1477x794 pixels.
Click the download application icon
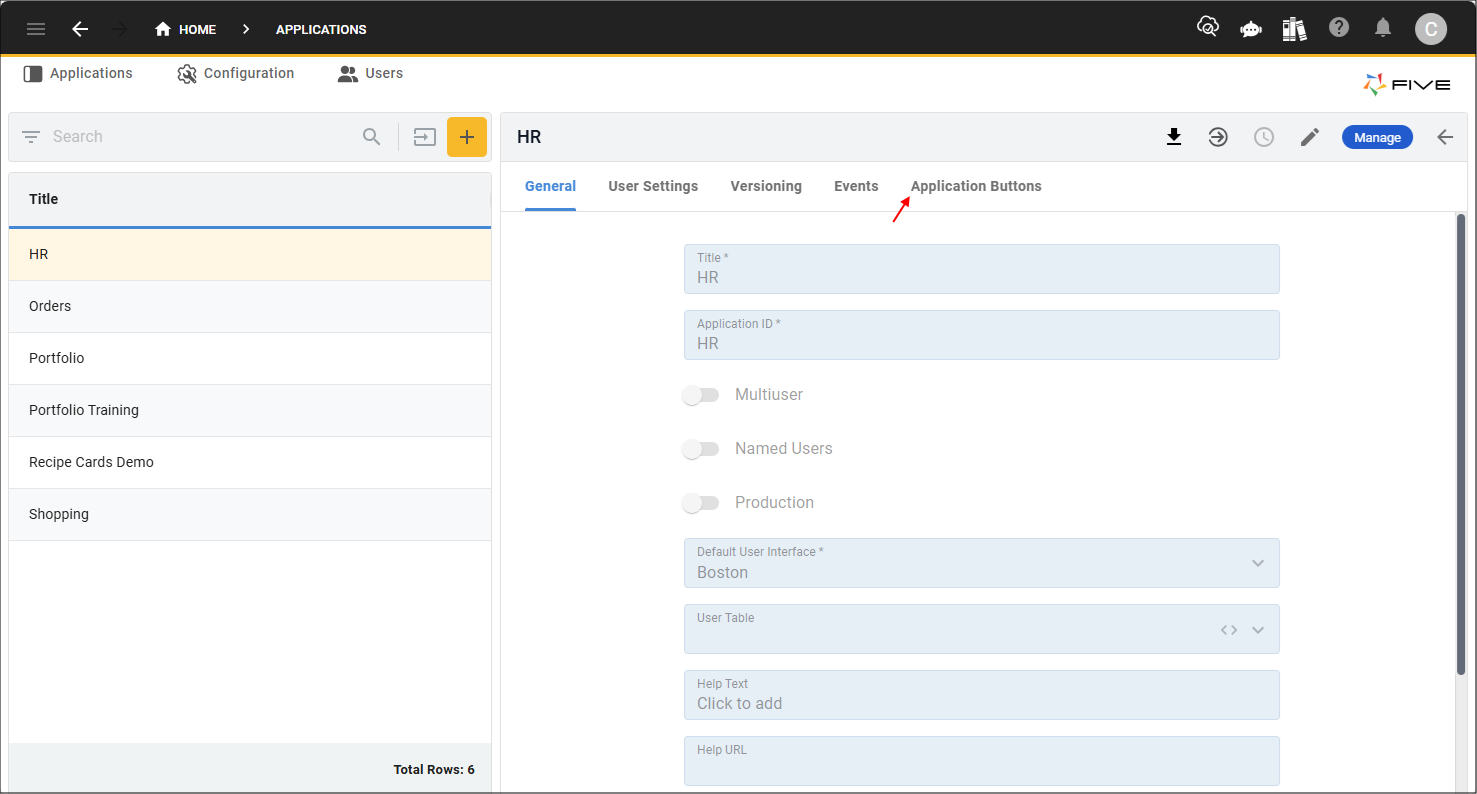pyautogui.click(x=1174, y=137)
